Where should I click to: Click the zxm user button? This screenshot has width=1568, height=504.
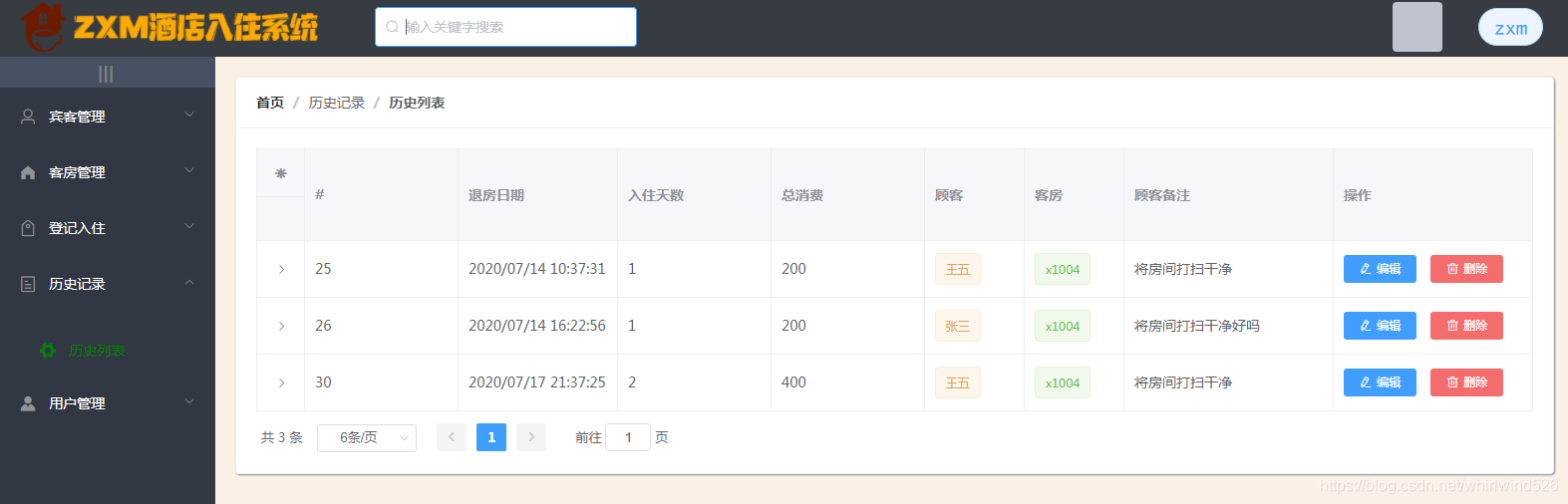pos(1510,28)
